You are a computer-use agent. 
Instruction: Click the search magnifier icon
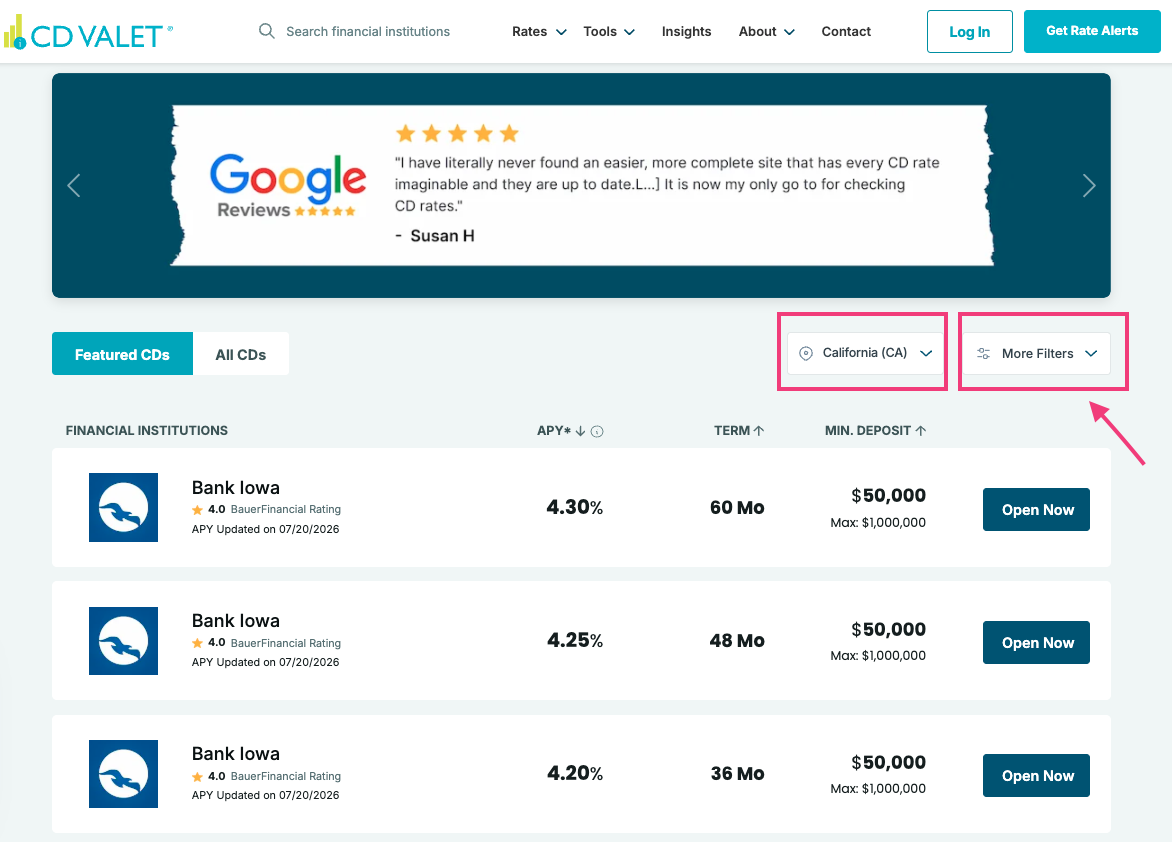coord(266,31)
